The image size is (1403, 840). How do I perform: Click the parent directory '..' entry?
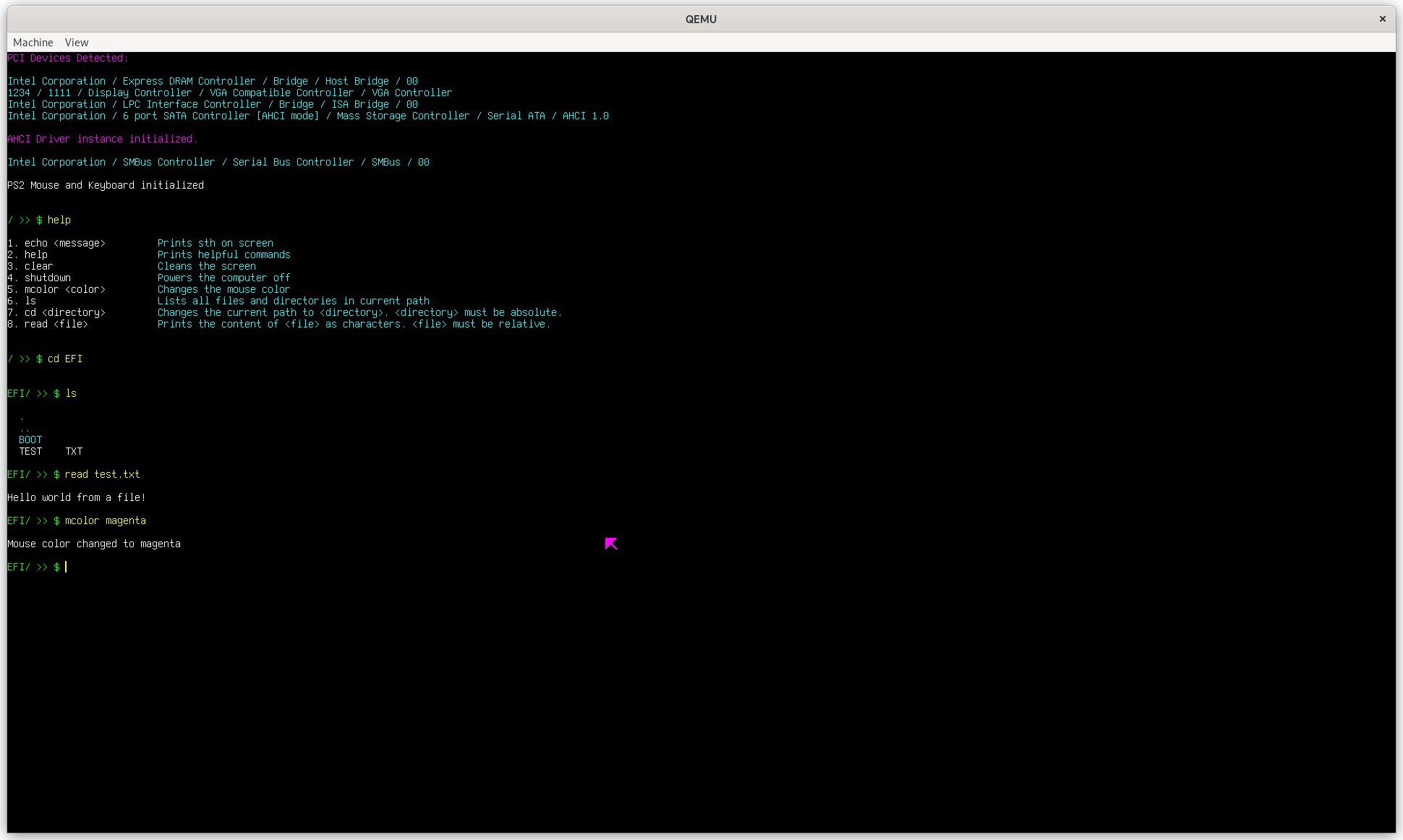(x=25, y=429)
